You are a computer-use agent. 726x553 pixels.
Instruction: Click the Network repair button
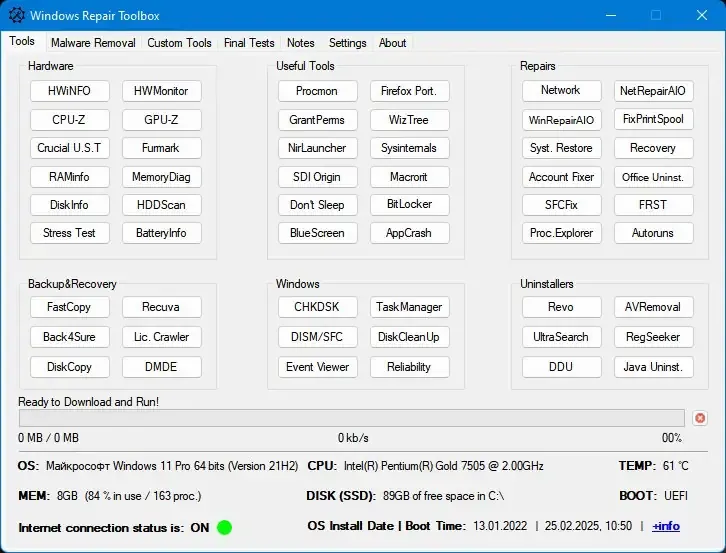pyautogui.click(x=562, y=90)
